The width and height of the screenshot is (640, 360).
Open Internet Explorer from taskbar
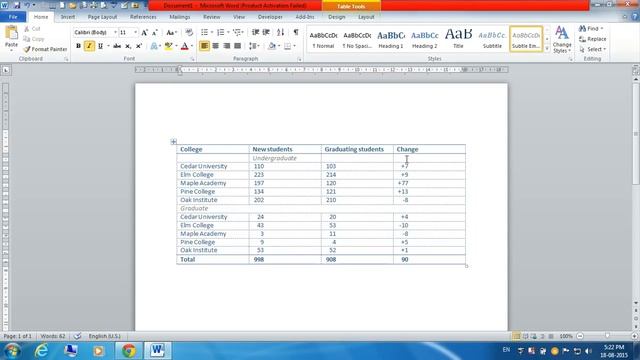[41, 351]
